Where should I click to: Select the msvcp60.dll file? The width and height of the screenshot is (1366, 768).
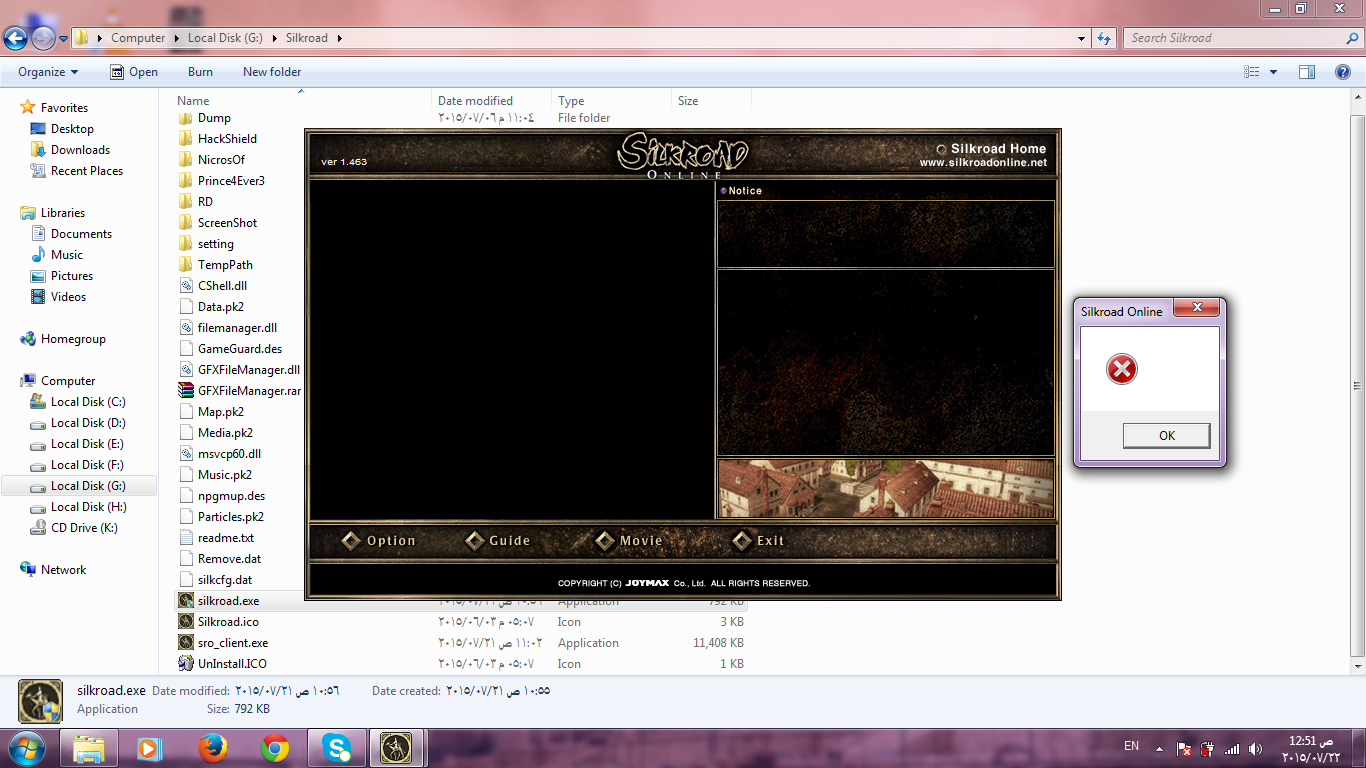click(229, 454)
